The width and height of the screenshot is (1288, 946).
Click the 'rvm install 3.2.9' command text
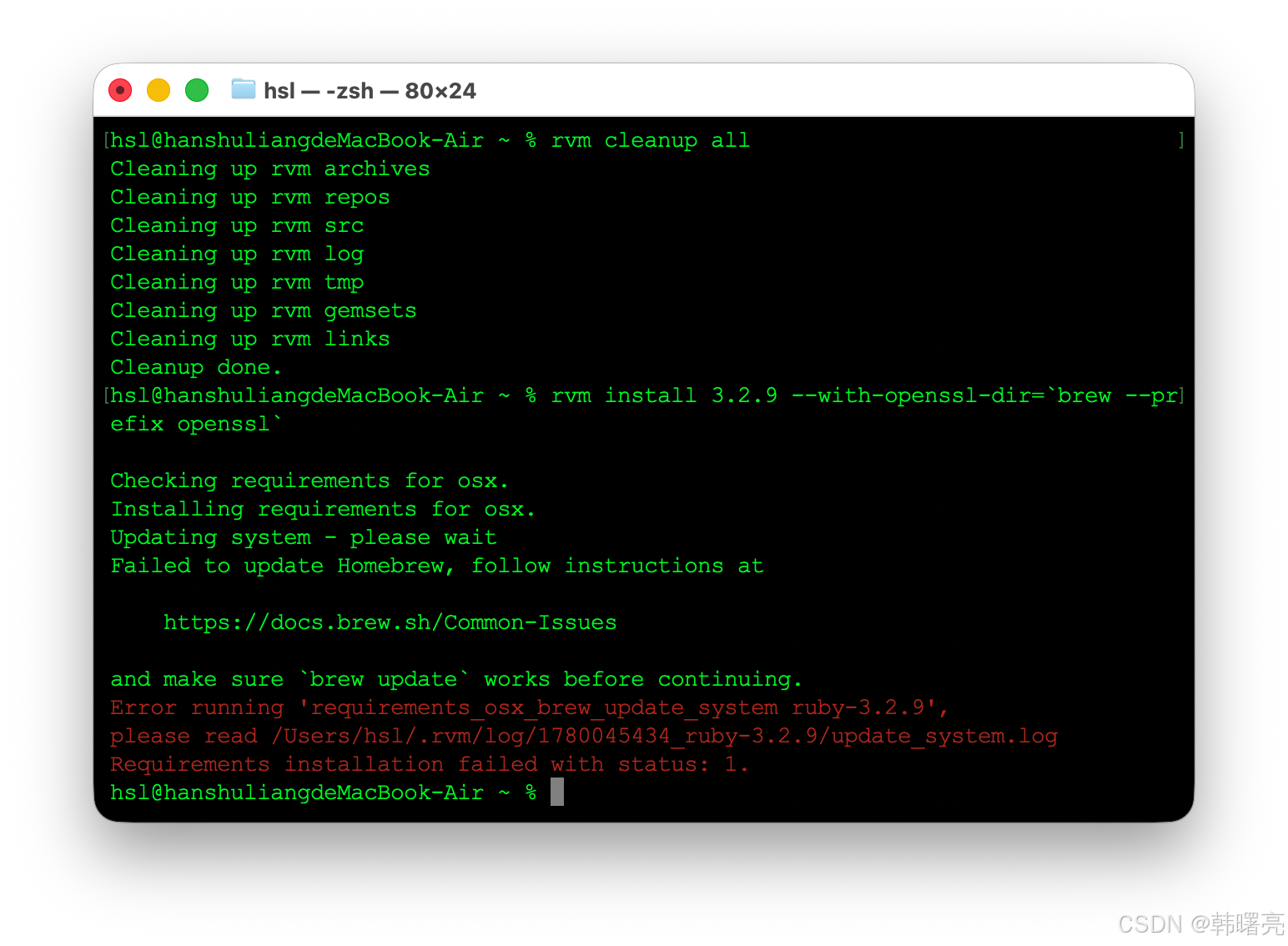pos(664,395)
